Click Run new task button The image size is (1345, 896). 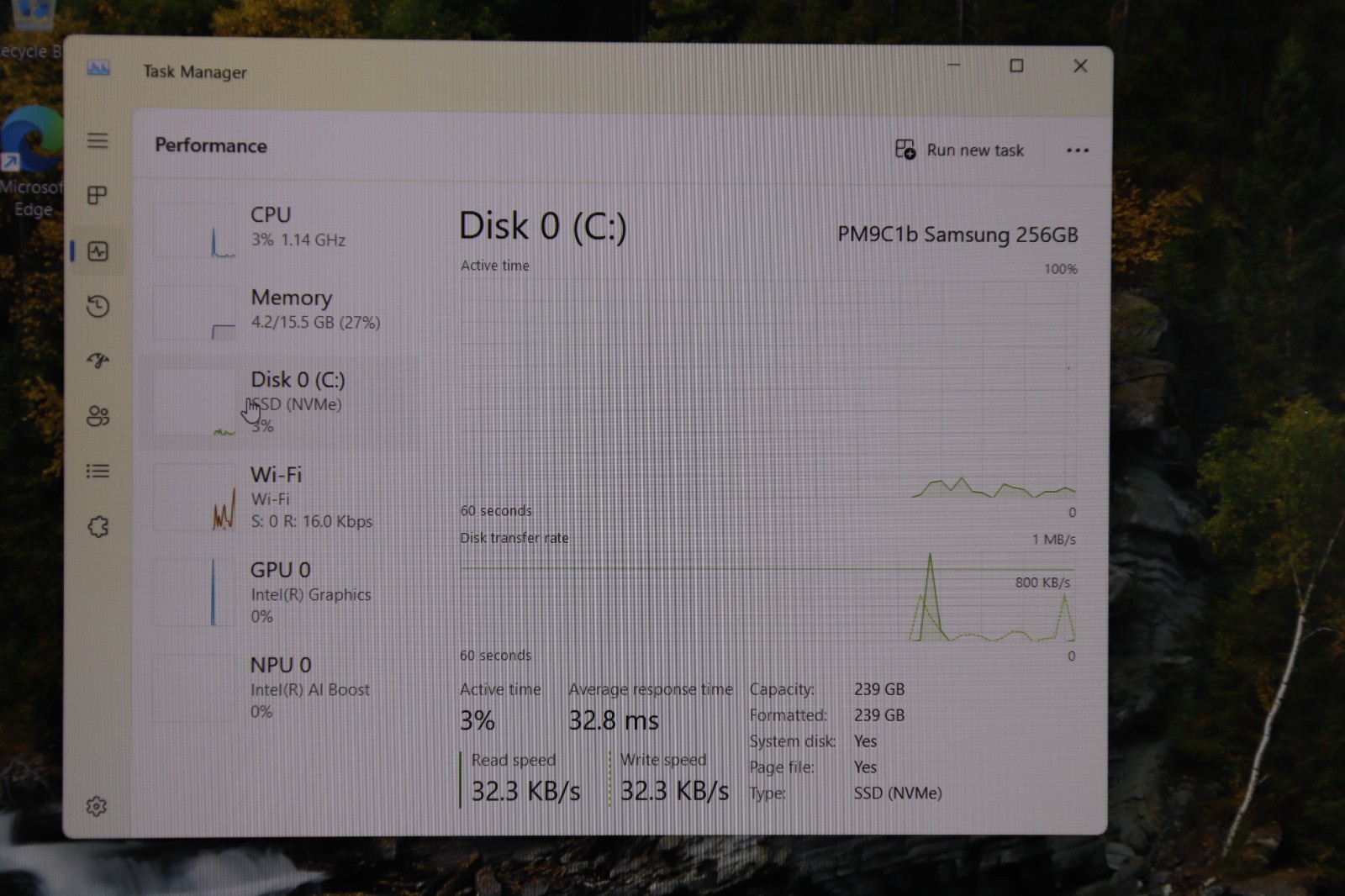click(x=959, y=150)
